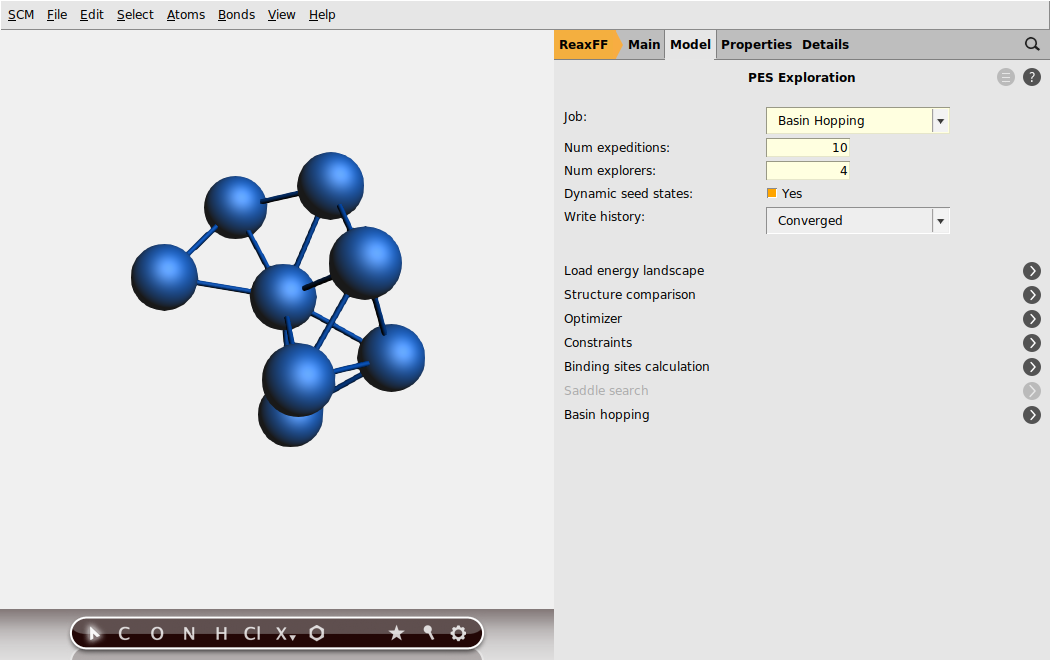Expand the Structure comparison section
This screenshot has width=1050, height=660.
(1032, 295)
